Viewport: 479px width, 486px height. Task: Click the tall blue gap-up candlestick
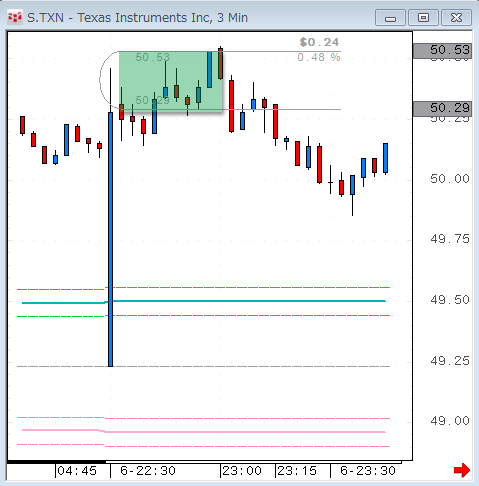click(110, 239)
